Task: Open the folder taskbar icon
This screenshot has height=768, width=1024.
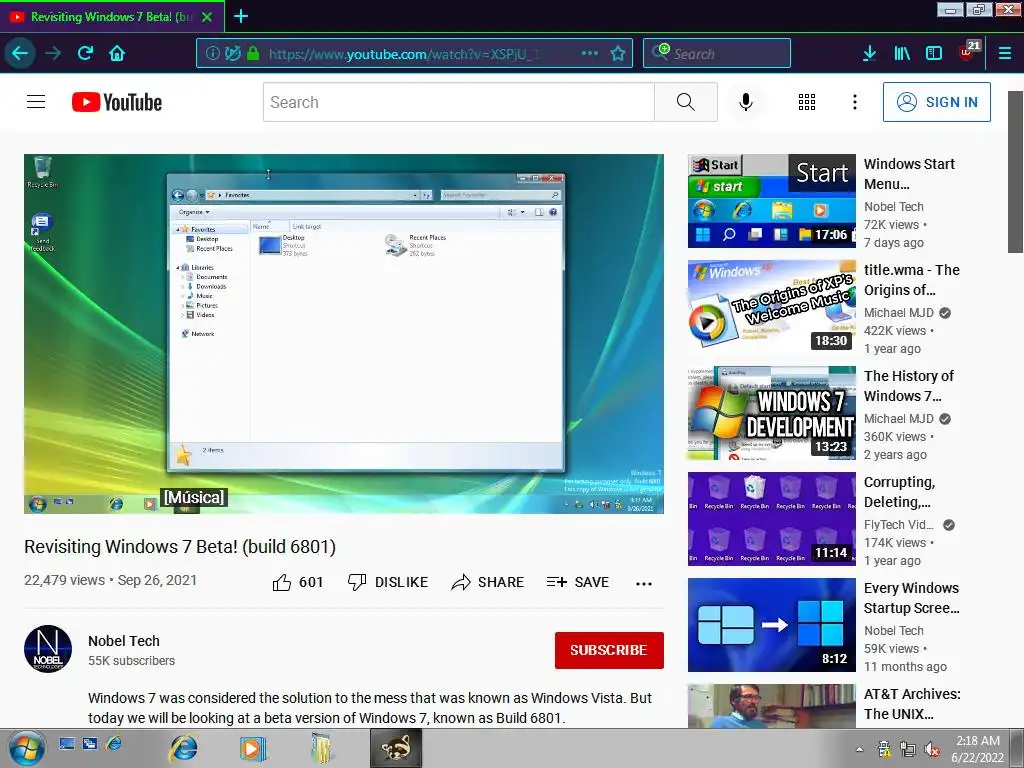Action: click(x=321, y=748)
